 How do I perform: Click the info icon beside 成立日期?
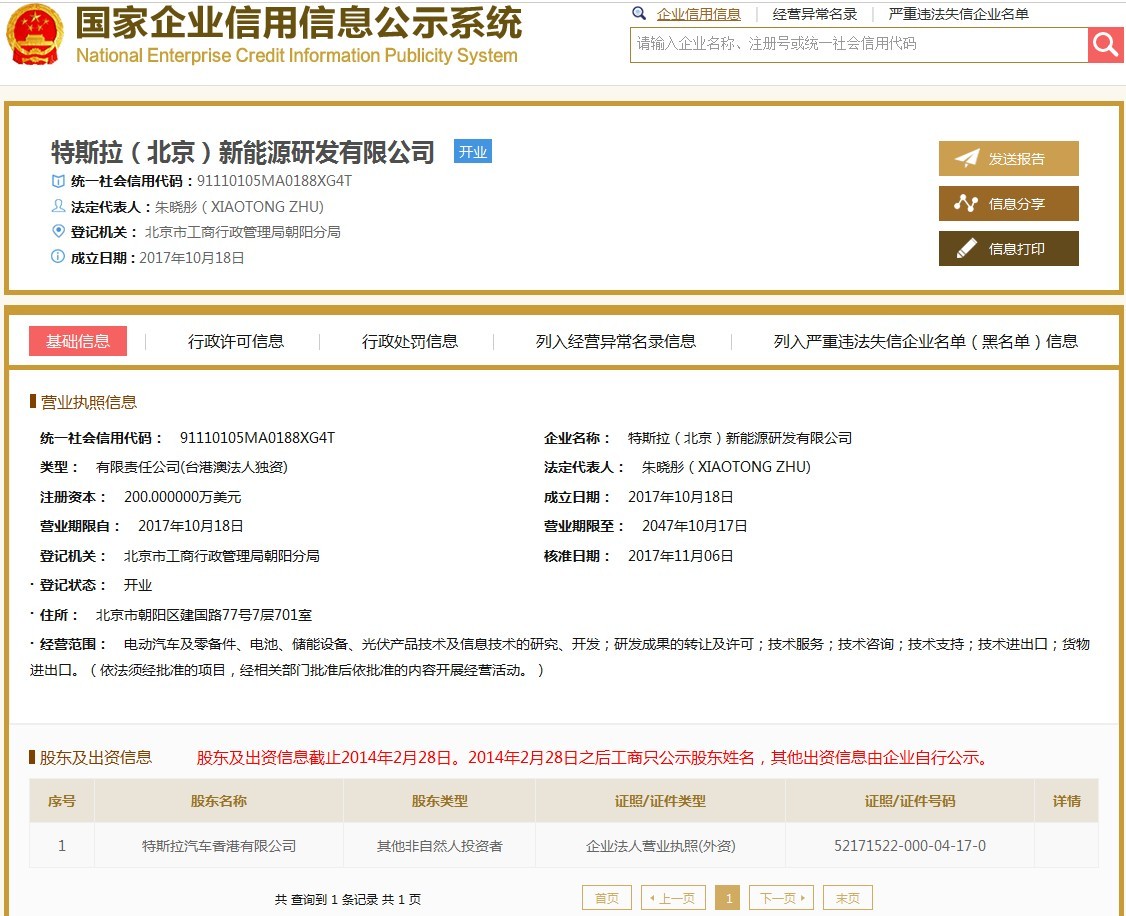[x=58, y=256]
